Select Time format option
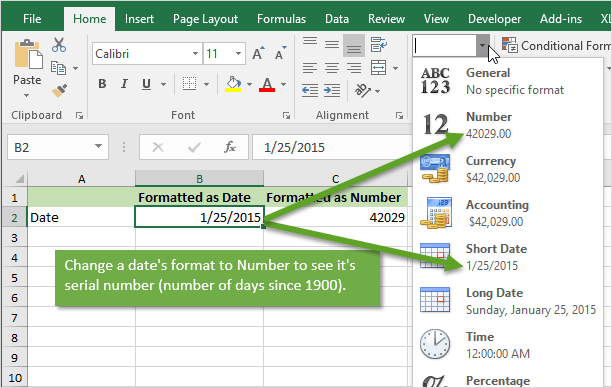Screen dimensions: 612x388 (509, 345)
